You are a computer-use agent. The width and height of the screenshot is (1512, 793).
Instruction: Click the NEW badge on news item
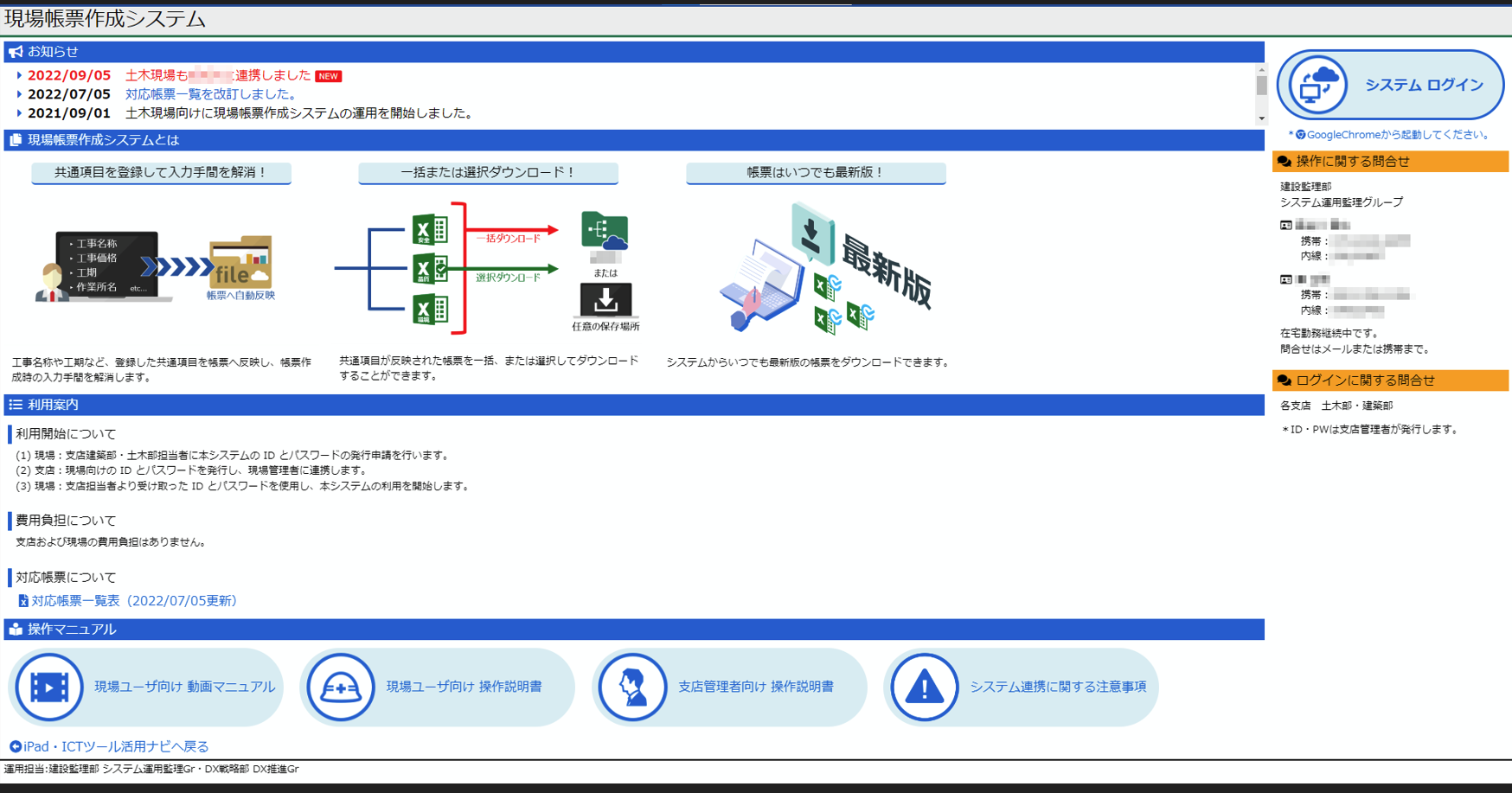(x=329, y=76)
